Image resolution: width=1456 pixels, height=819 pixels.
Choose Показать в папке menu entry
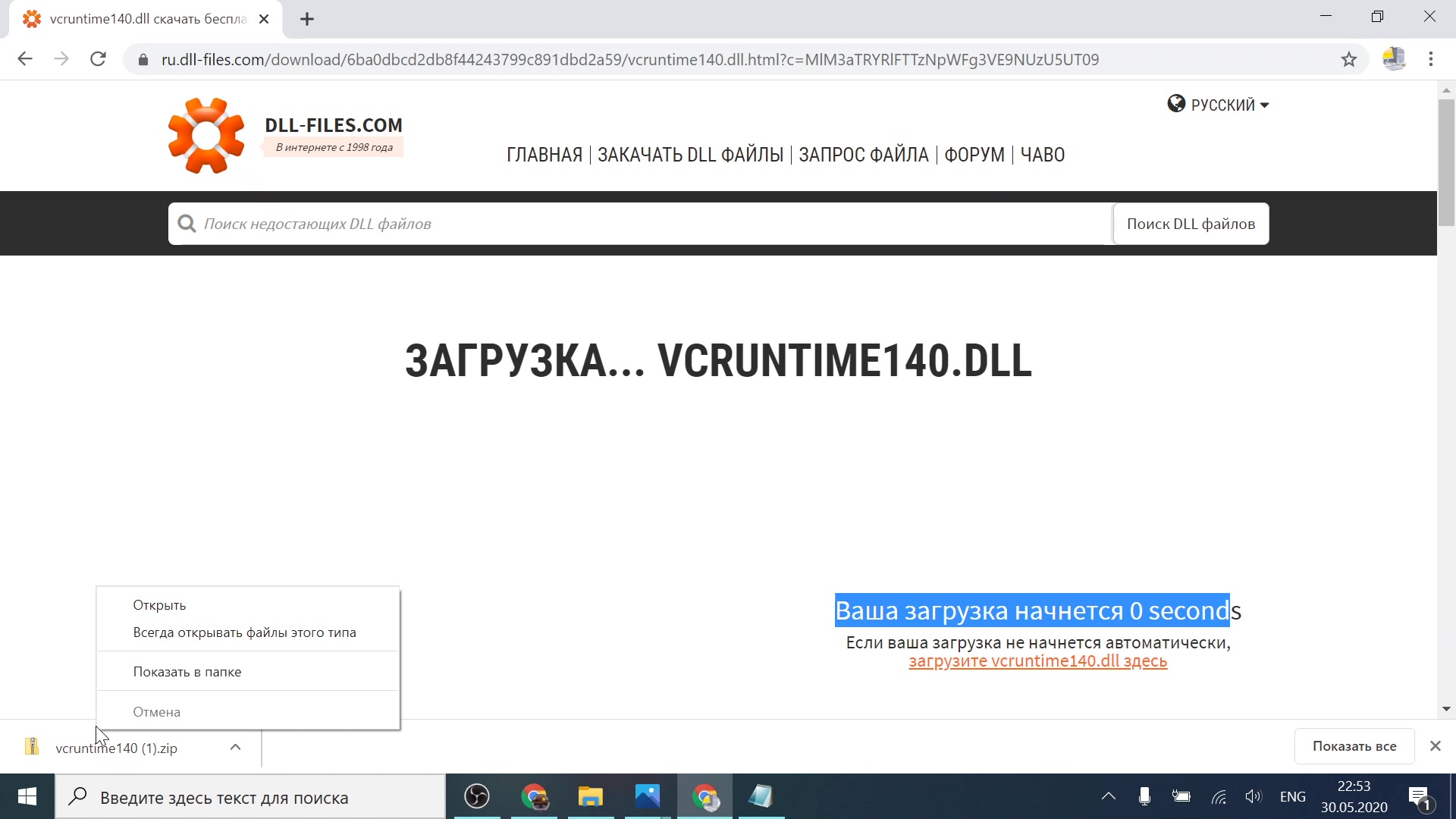(x=187, y=672)
